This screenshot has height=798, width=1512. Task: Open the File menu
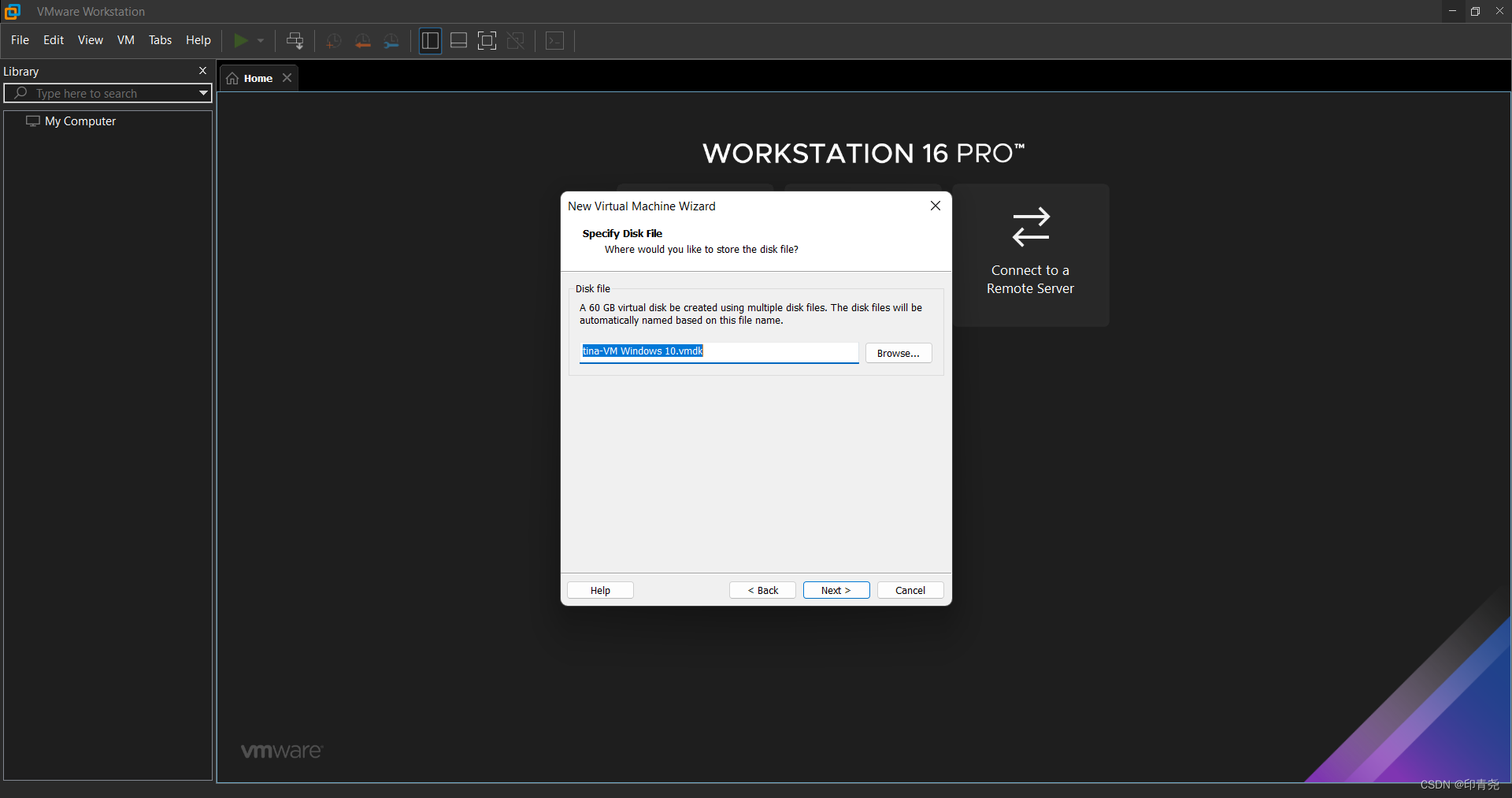20,40
